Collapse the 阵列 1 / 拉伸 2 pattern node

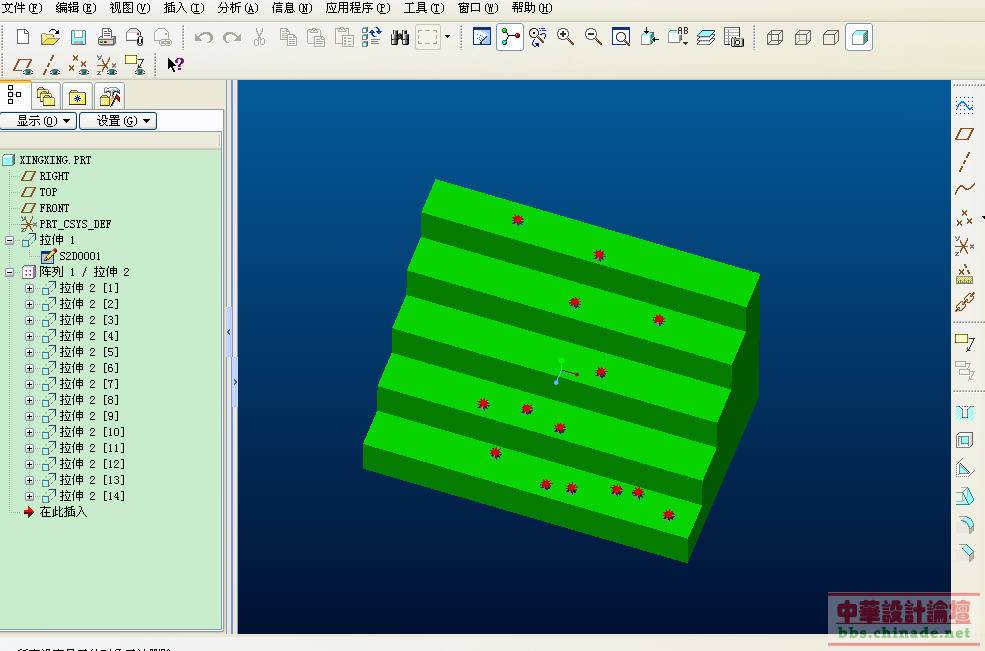(x=9, y=272)
